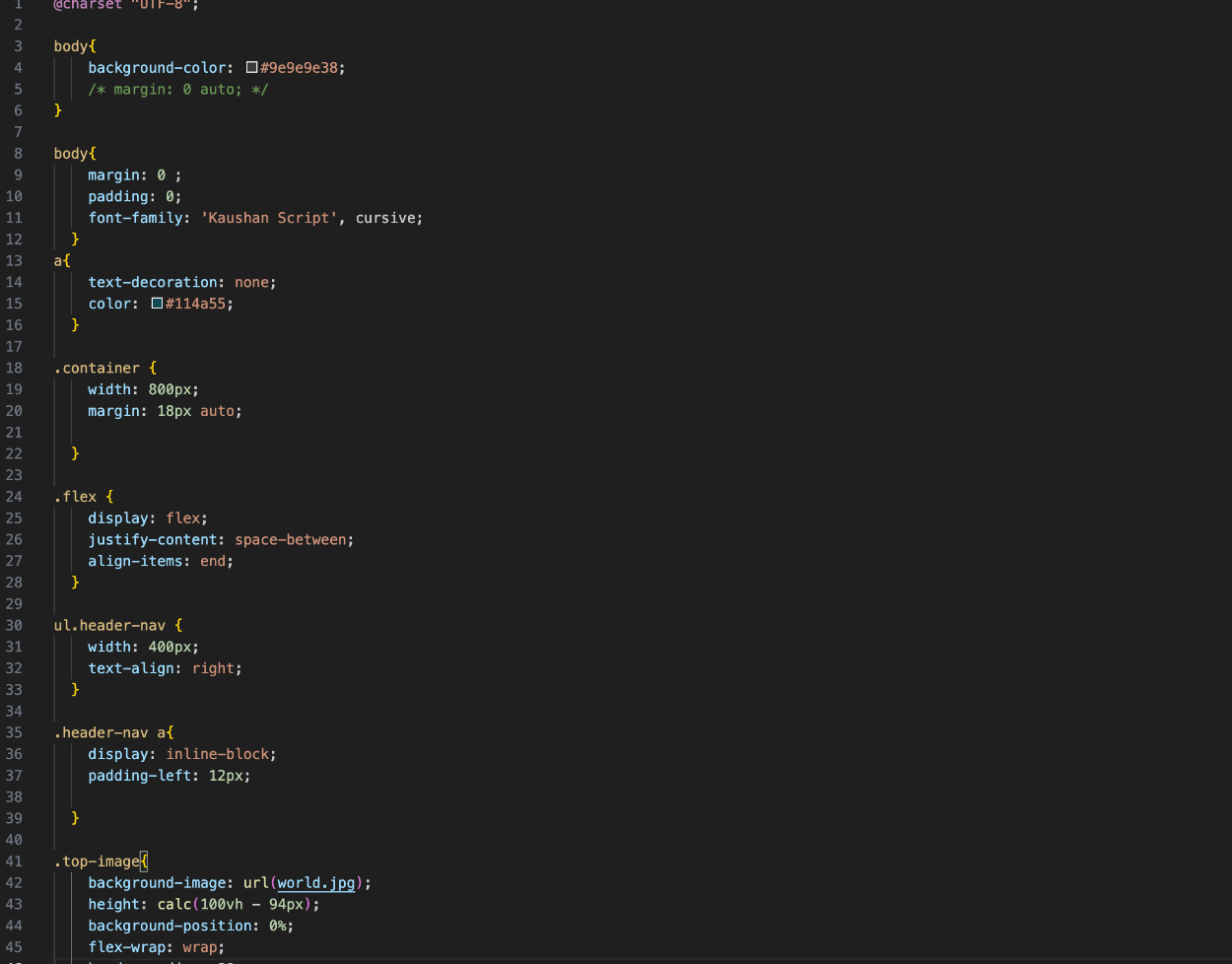Viewport: 1232px width, 964px height.
Task: Click the ul.header-nav selector
Action: [109, 625]
